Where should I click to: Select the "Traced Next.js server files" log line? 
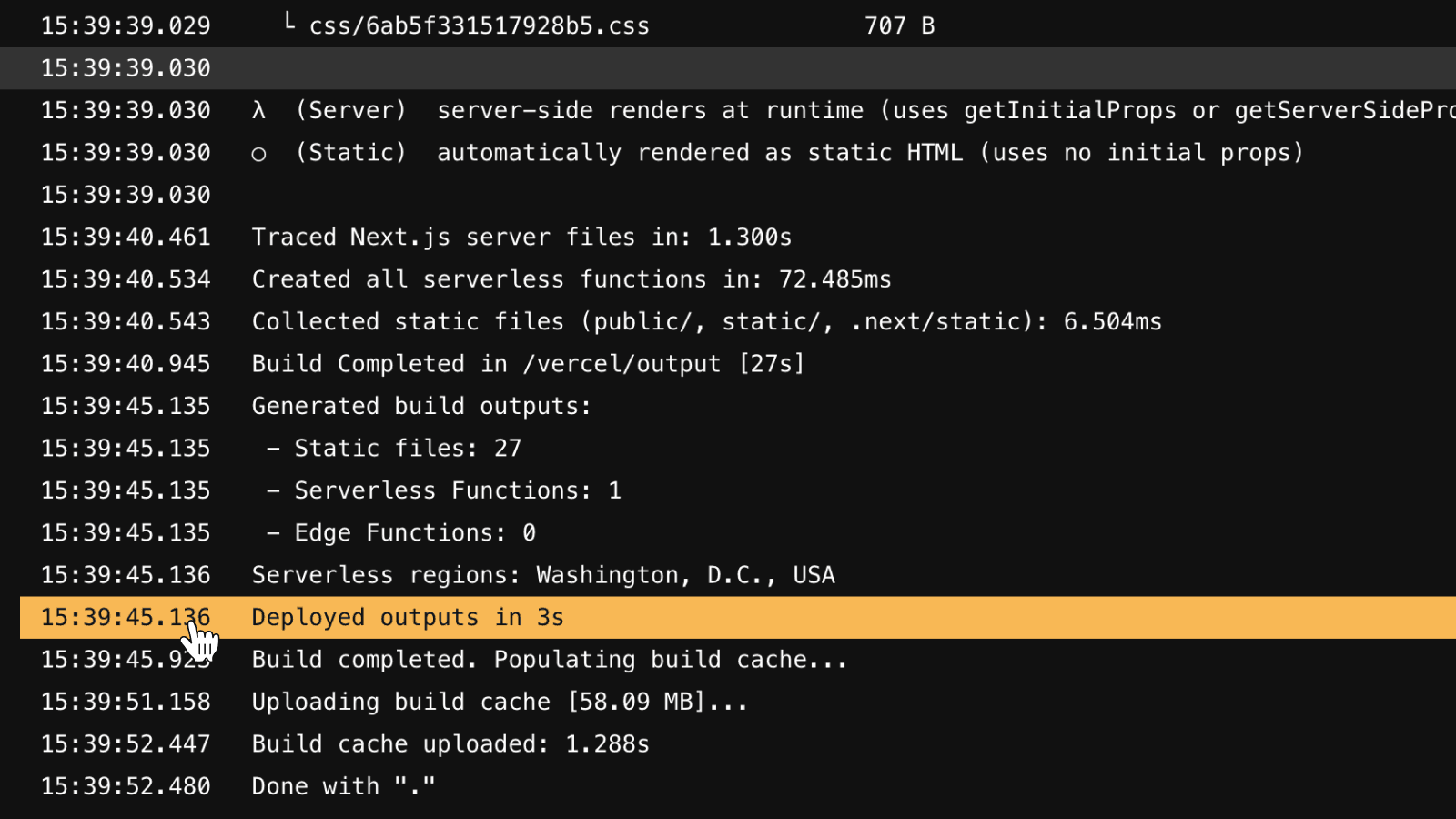pos(521,238)
